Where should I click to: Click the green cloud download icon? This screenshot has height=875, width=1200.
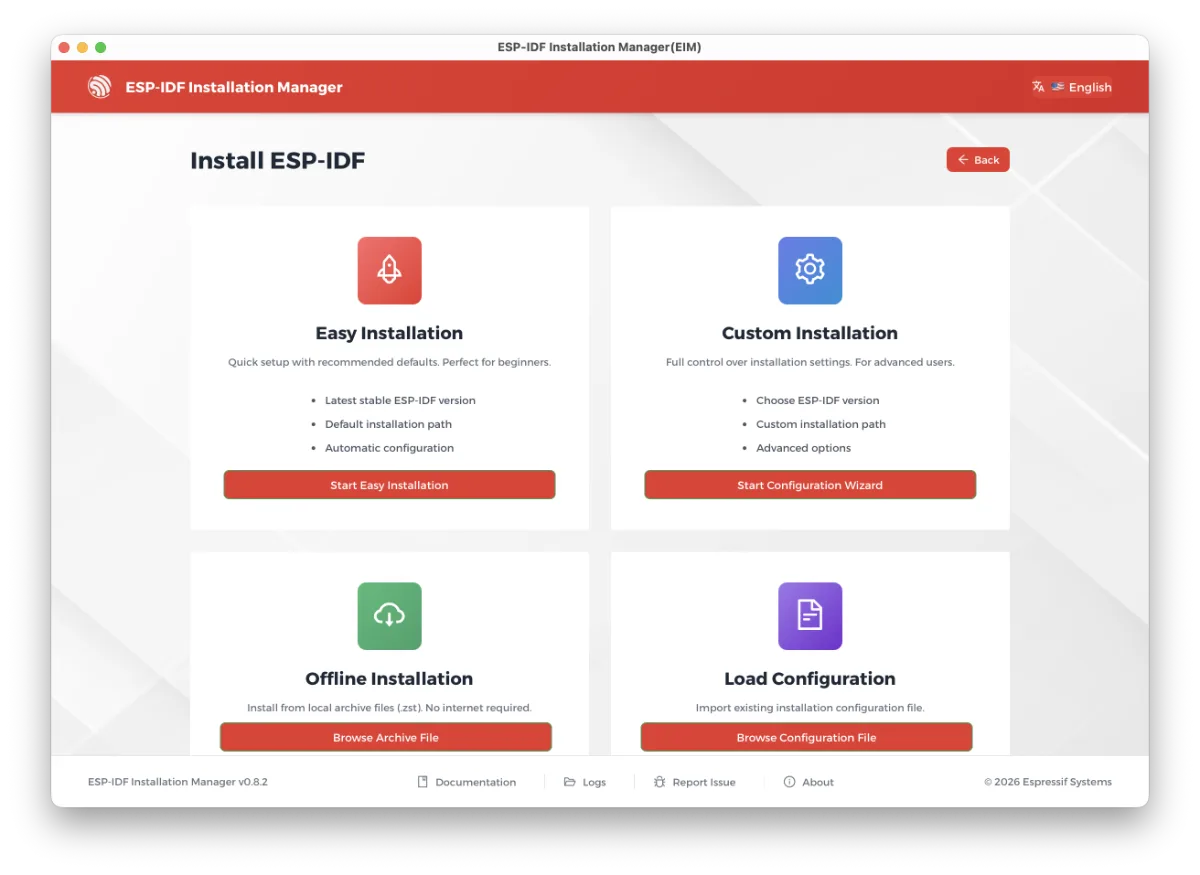[389, 616]
